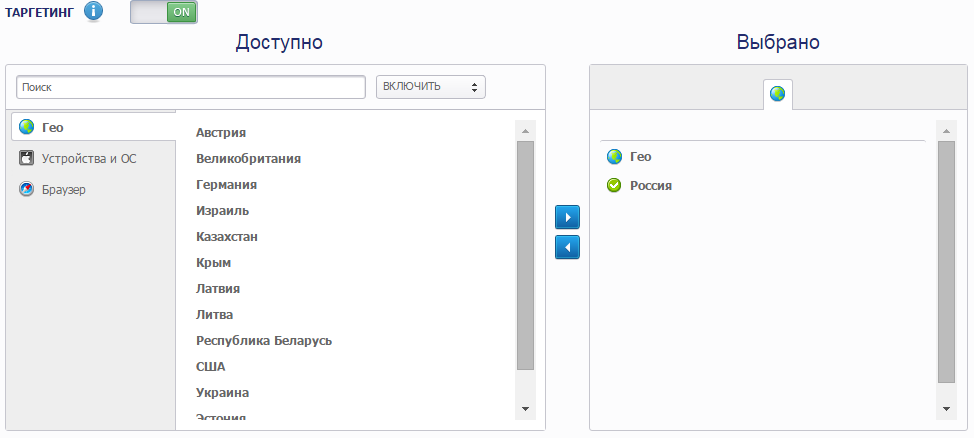Select Германия in available list
The height and width of the screenshot is (438, 974).
[x=227, y=185]
